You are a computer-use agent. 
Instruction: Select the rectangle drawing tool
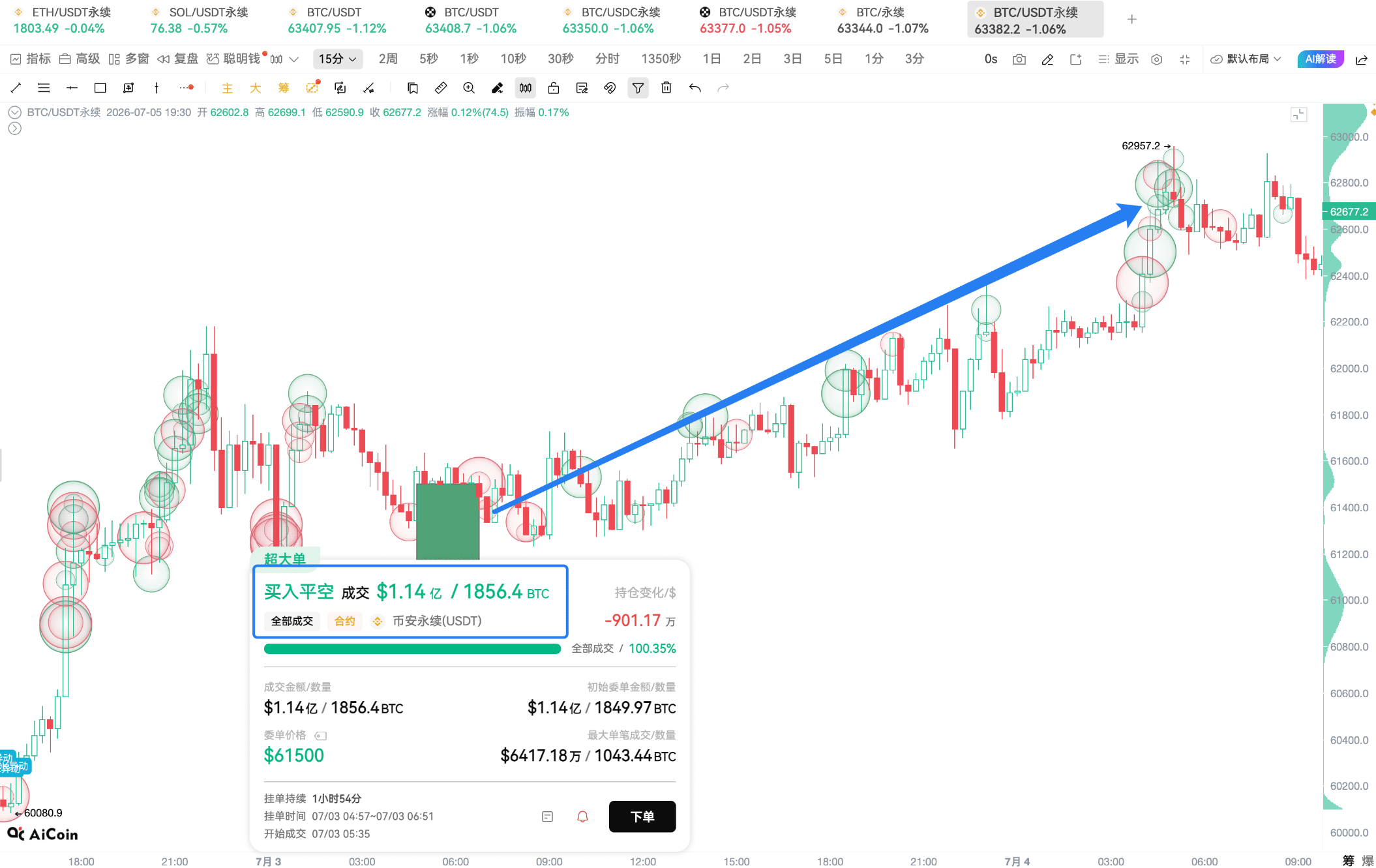point(100,88)
